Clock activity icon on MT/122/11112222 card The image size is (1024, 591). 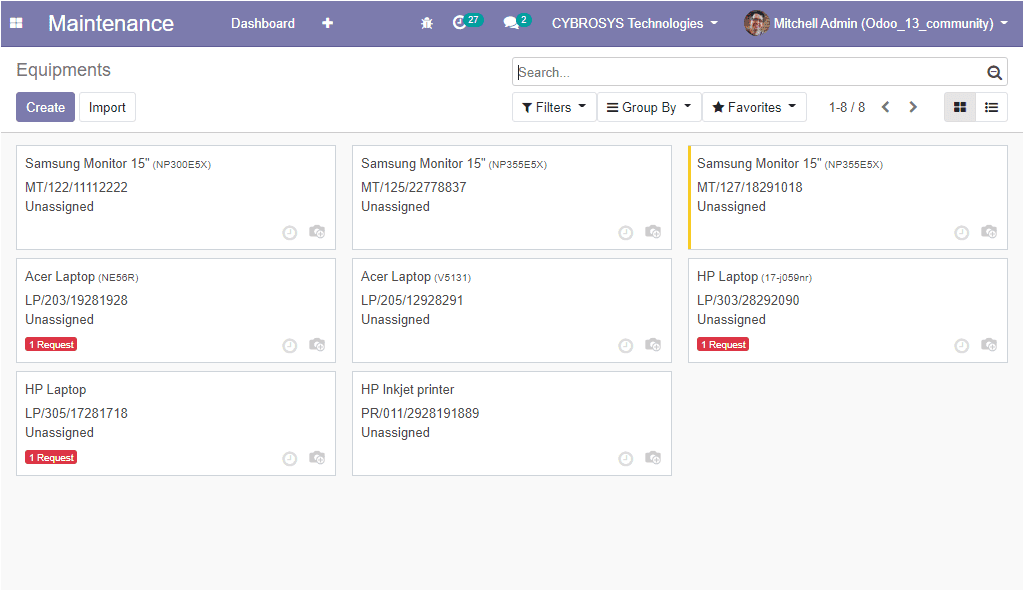[289, 232]
